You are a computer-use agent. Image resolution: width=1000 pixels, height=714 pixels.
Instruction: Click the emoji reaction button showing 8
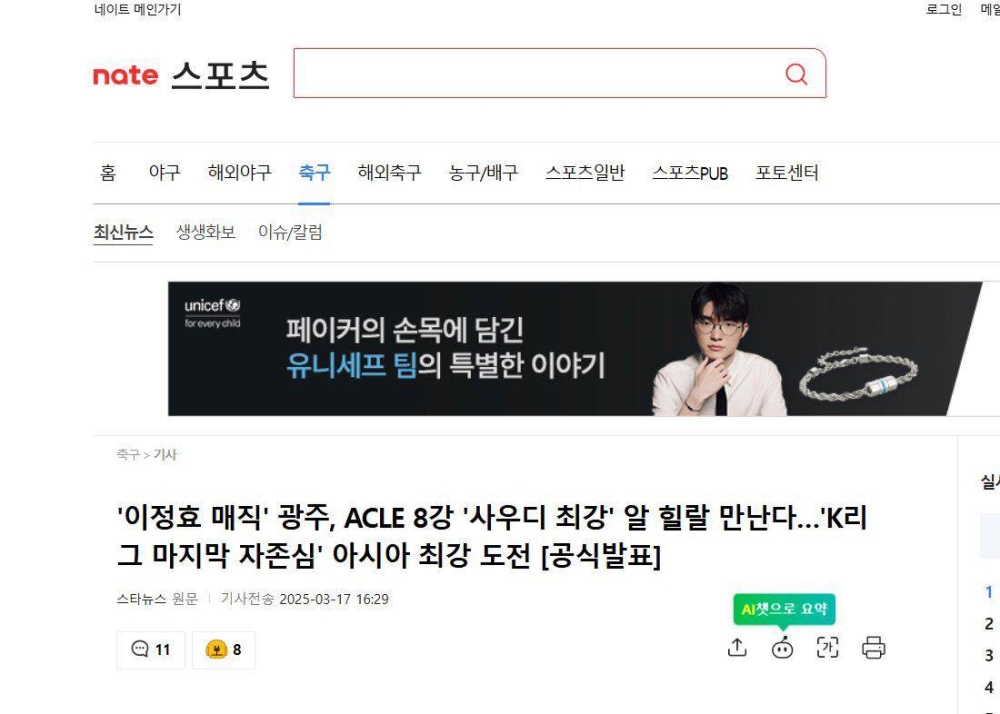pyautogui.click(x=223, y=650)
